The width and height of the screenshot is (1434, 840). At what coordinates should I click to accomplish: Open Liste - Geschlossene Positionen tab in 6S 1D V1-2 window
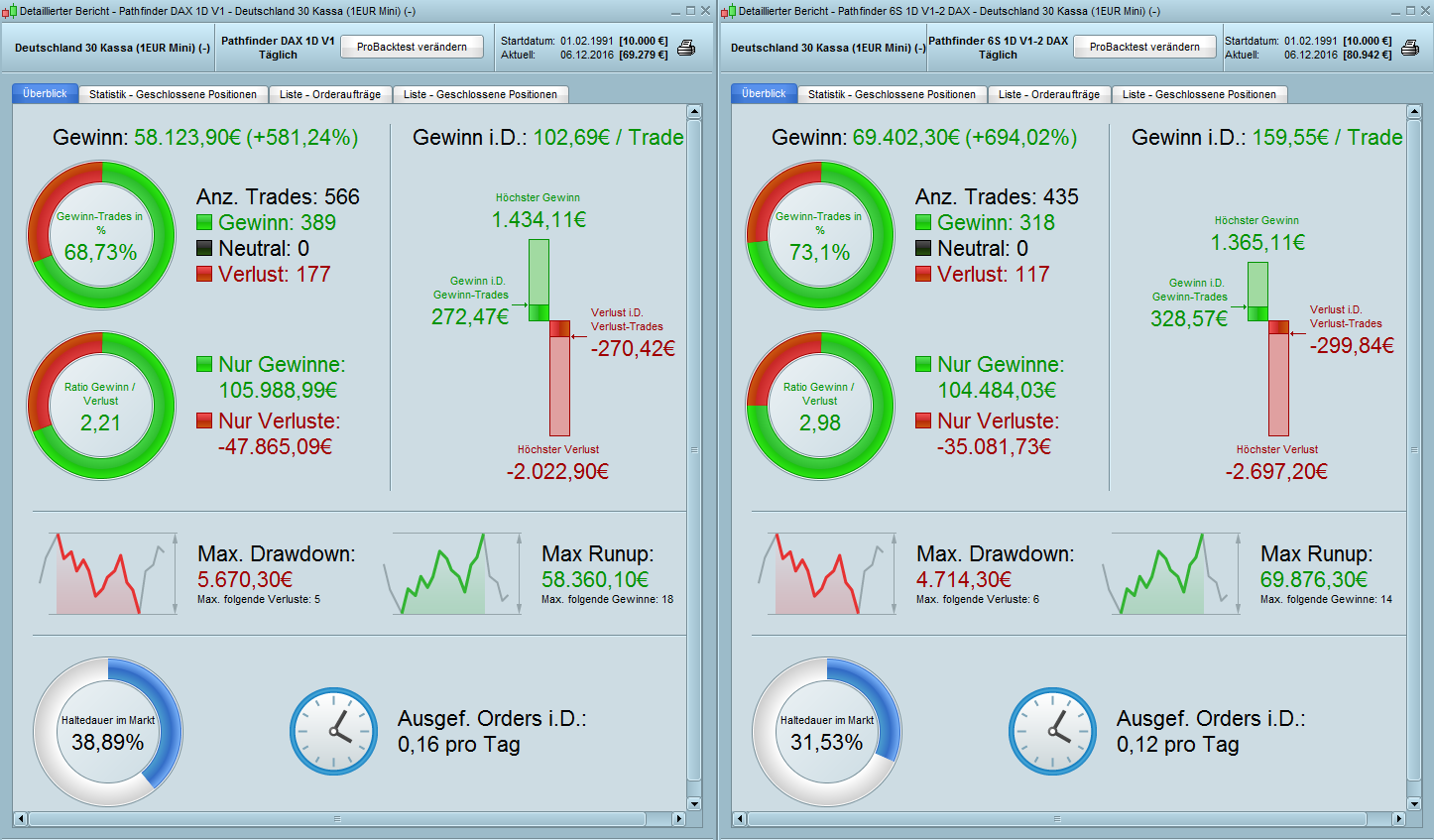(1199, 94)
